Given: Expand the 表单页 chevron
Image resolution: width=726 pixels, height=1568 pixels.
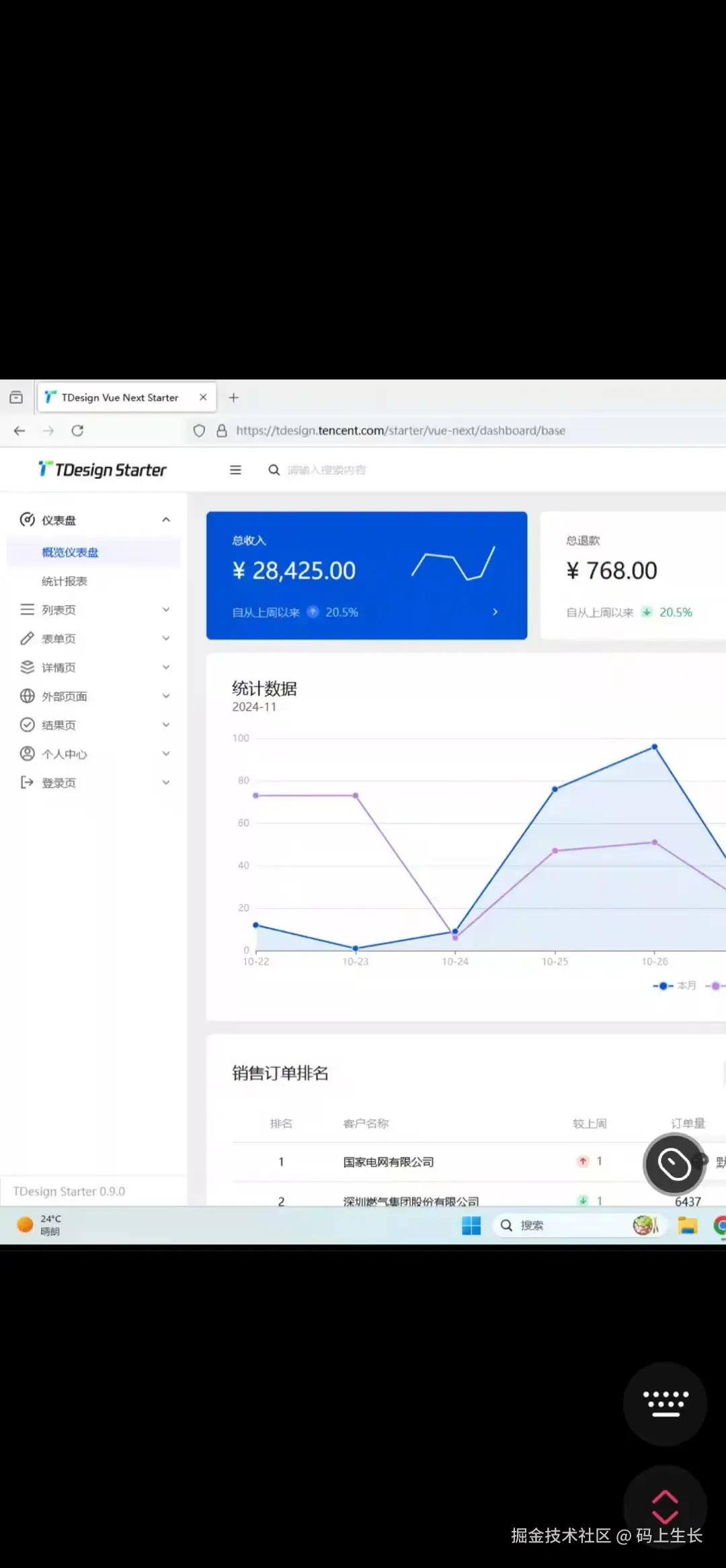Looking at the screenshot, I should coord(166,638).
